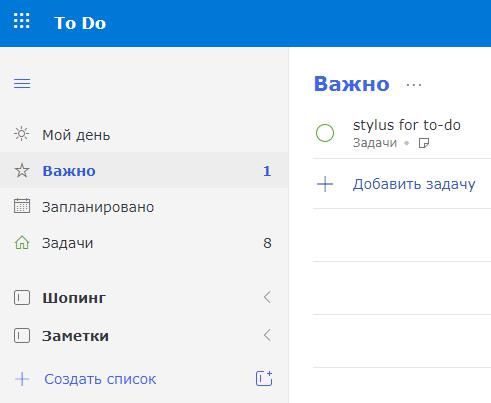Open list options ellipsis next to Важно
The image size is (491, 403).
414,85
